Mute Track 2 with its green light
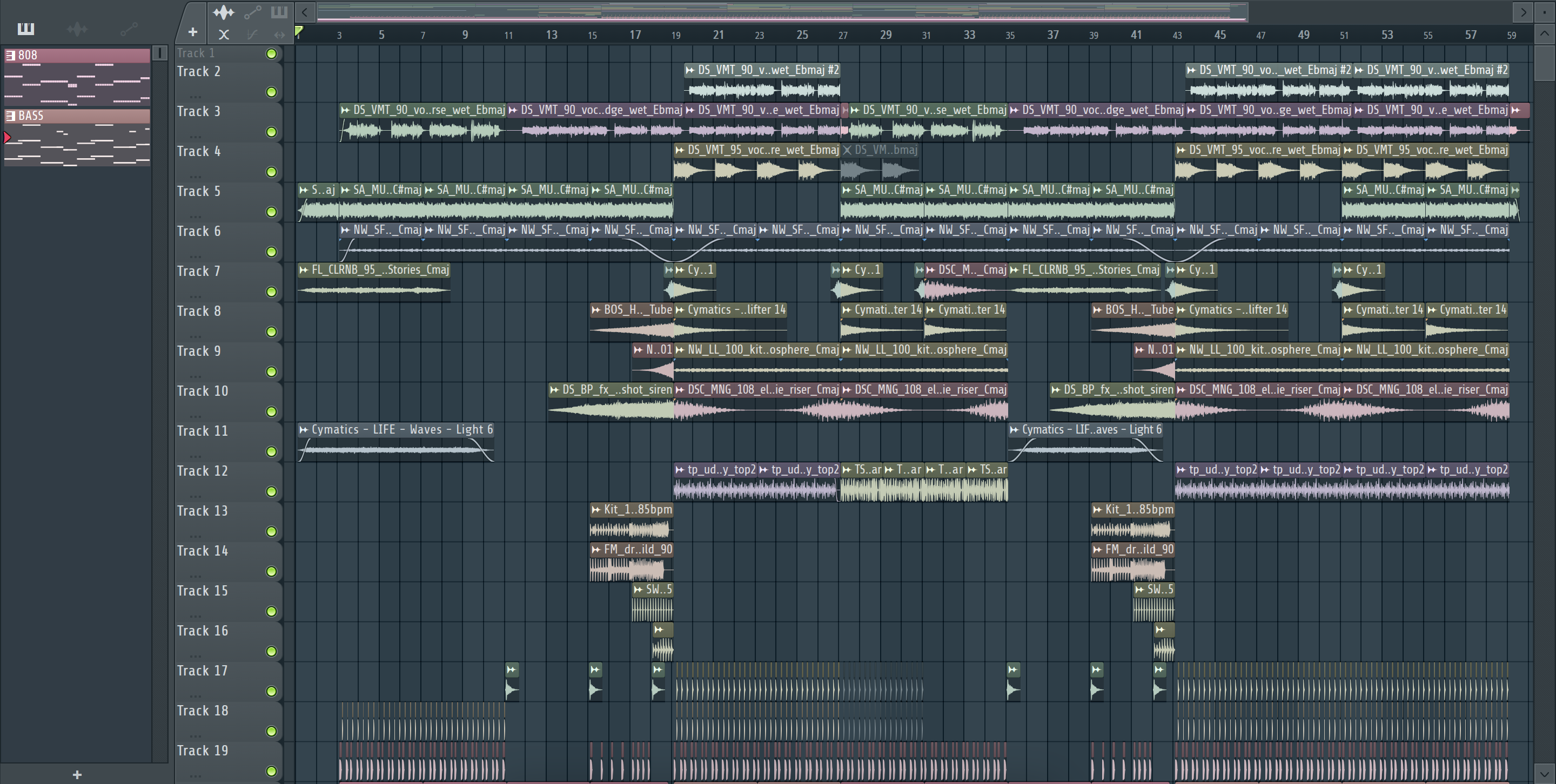The height and width of the screenshot is (784, 1556). point(272,92)
